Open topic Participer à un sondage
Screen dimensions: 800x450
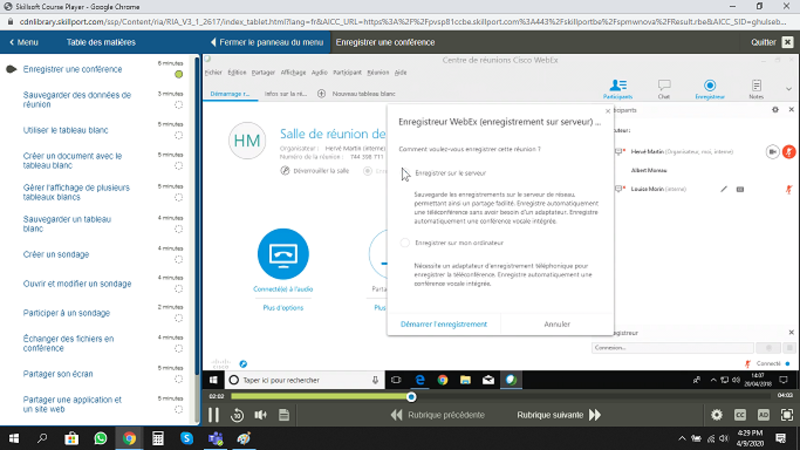pos(66,313)
